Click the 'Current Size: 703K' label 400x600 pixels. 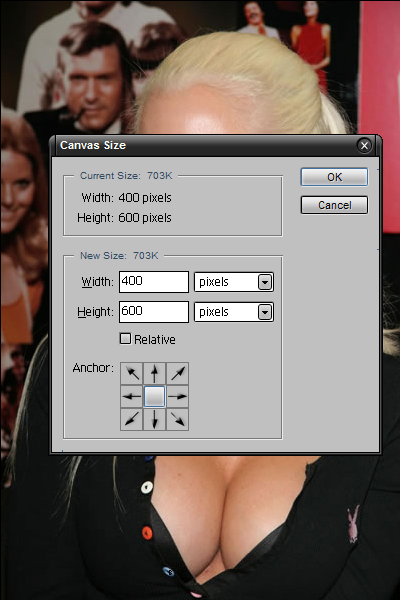click(x=126, y=176)
